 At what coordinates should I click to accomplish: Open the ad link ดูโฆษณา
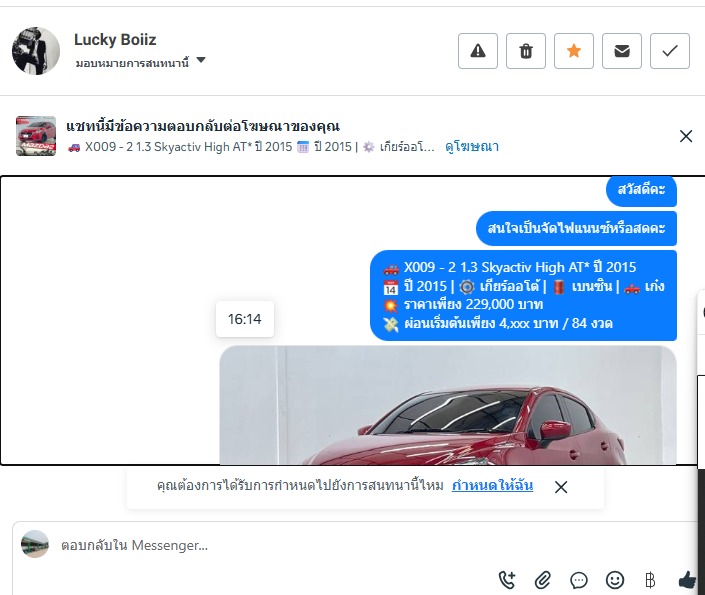coord(472,147)
